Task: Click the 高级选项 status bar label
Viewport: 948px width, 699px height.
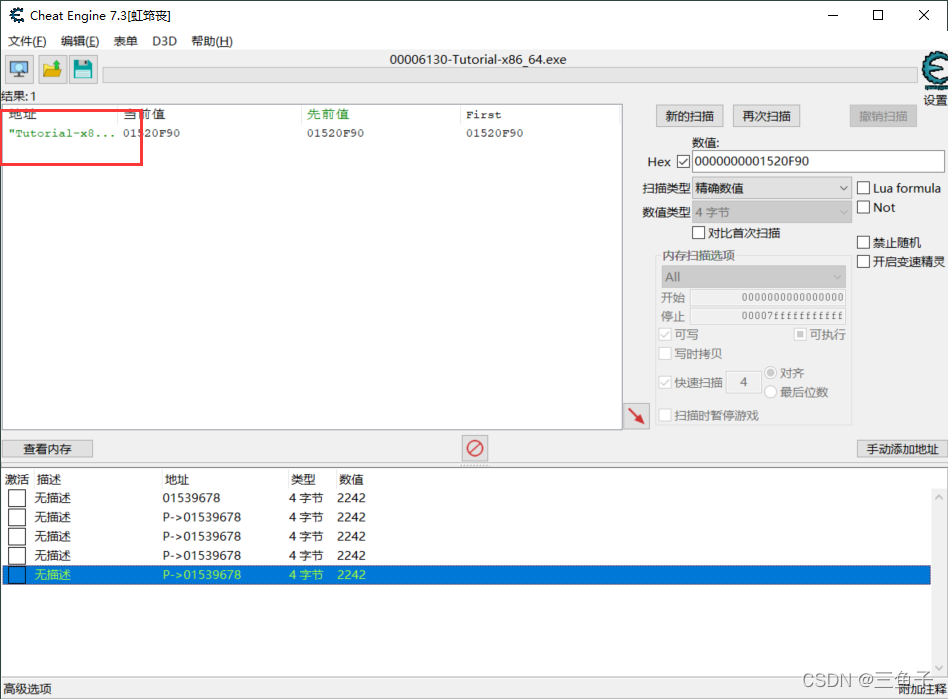Action: tap(28, 689)
